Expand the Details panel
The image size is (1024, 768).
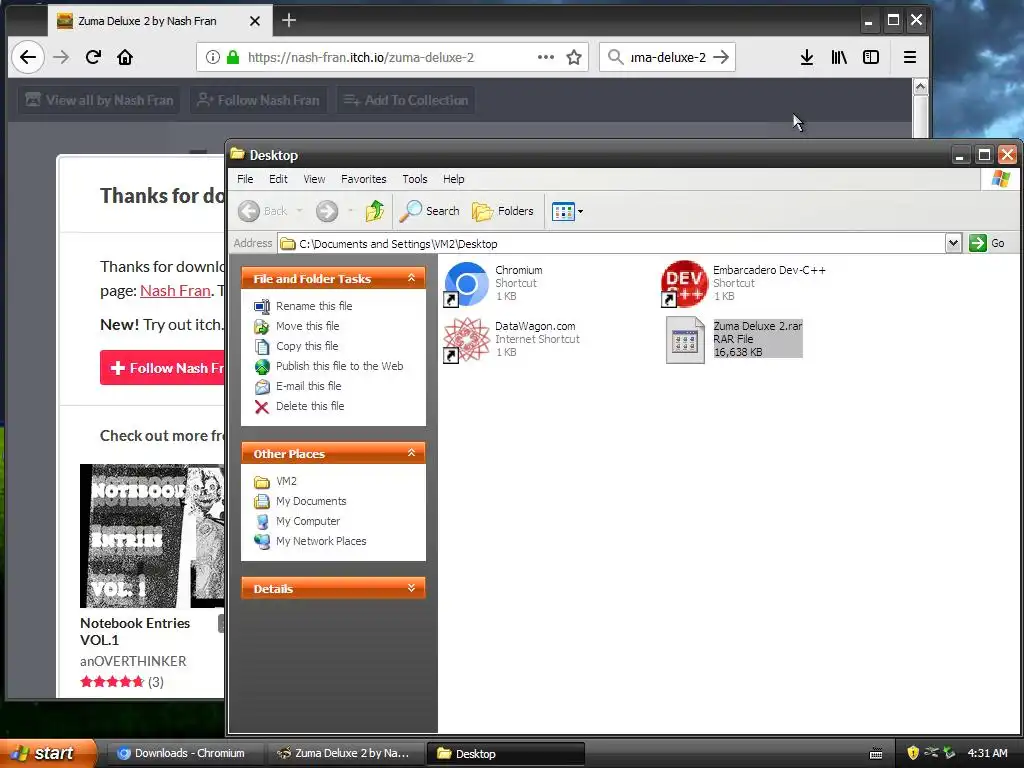pyautogui.click(x=411, y=588)
